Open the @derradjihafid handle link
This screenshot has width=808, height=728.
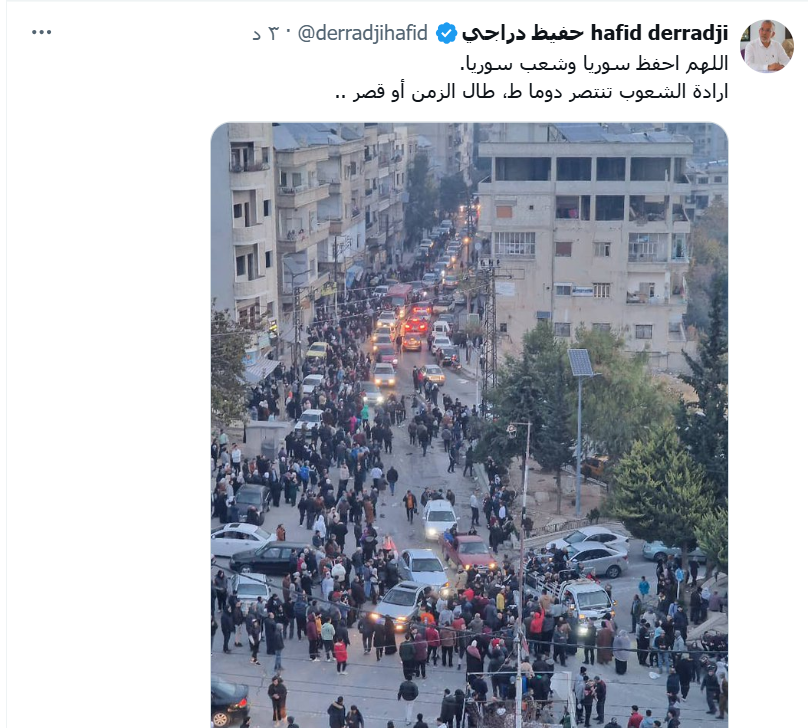[x=363, y=33]
